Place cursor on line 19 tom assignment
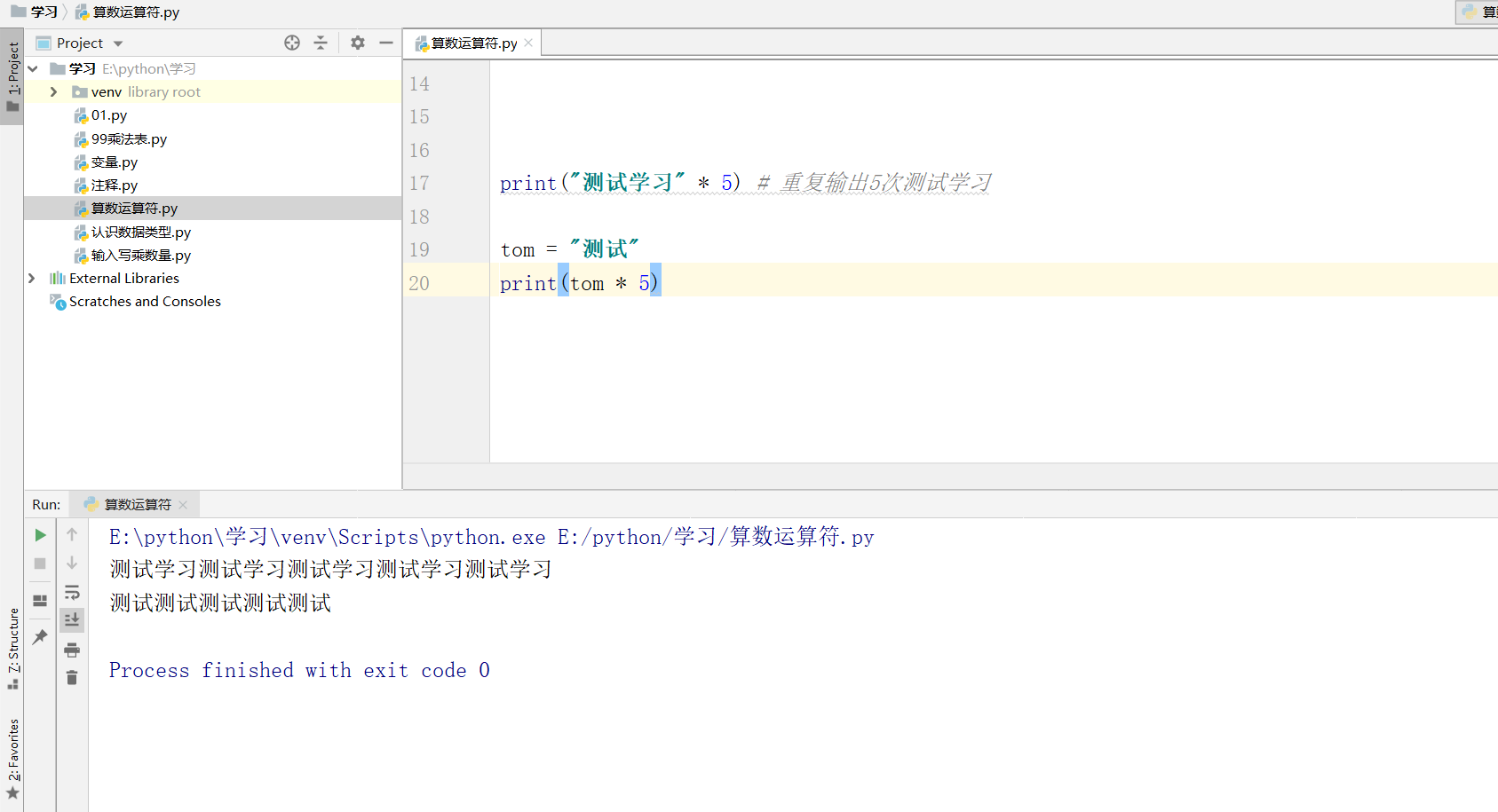The image size is (1498, 812). (569, 249)
